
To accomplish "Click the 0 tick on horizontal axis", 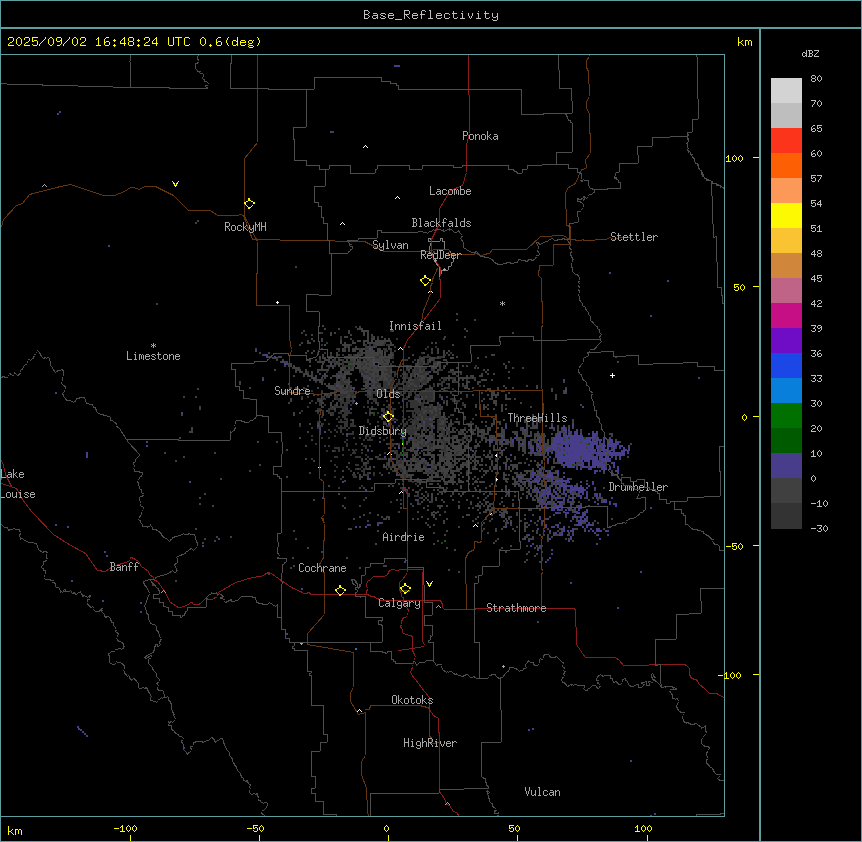I will pos(386,829).
